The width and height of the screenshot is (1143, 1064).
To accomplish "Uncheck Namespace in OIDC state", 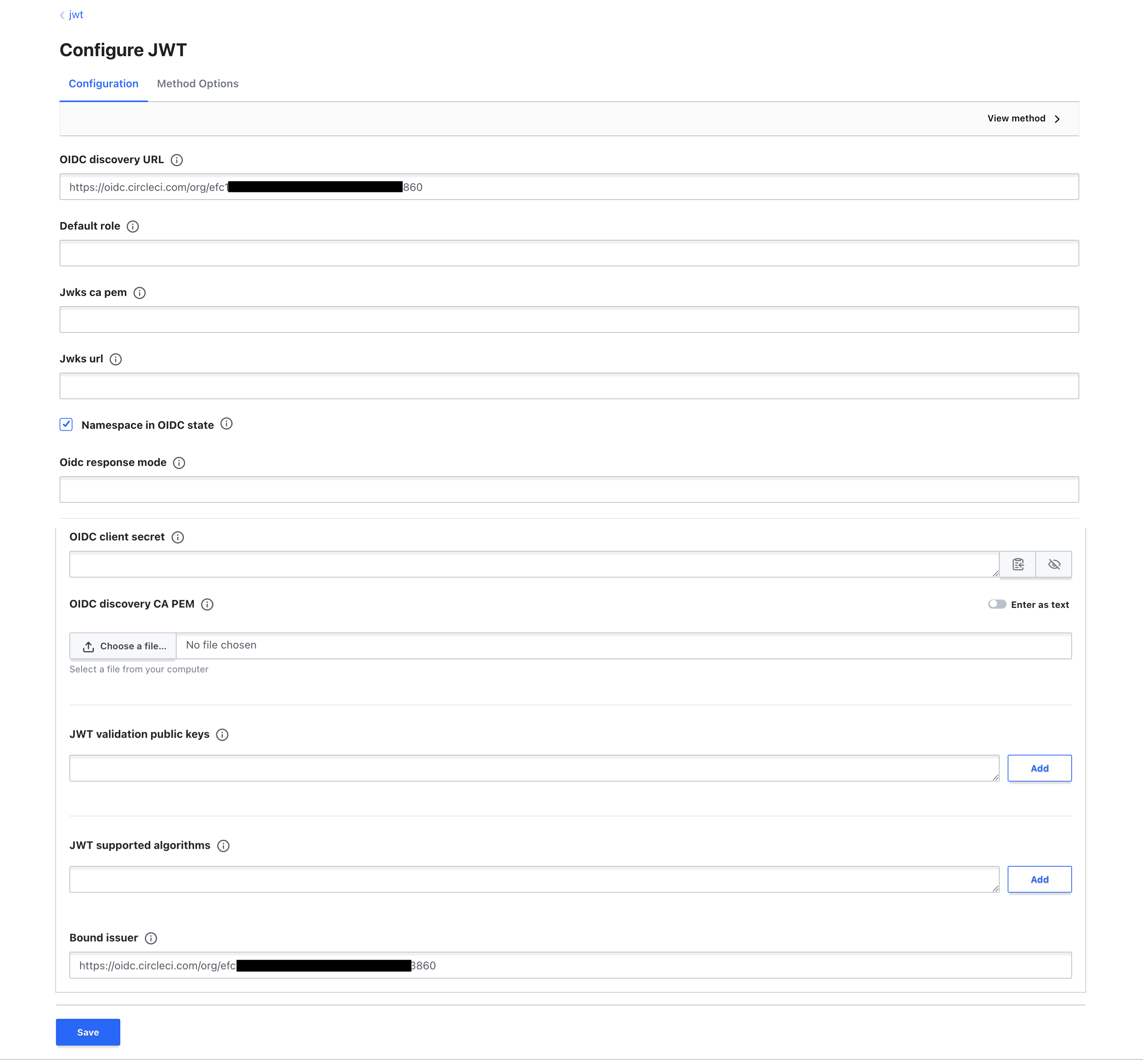I will click(x=66, y=425).
